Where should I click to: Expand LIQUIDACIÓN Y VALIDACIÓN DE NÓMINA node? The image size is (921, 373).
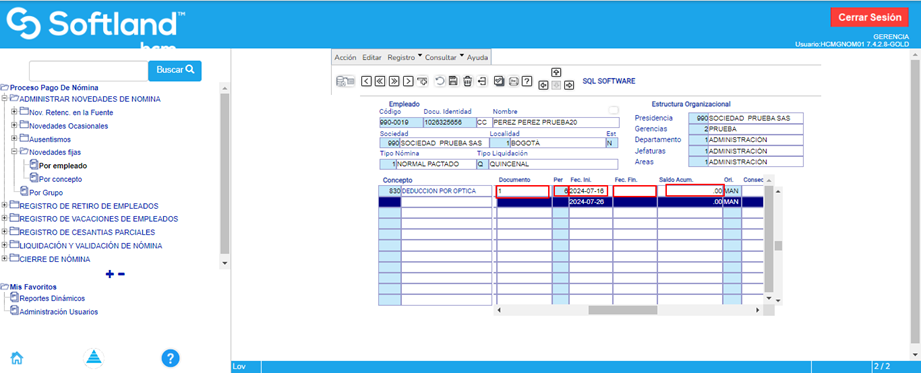(5, 245)
